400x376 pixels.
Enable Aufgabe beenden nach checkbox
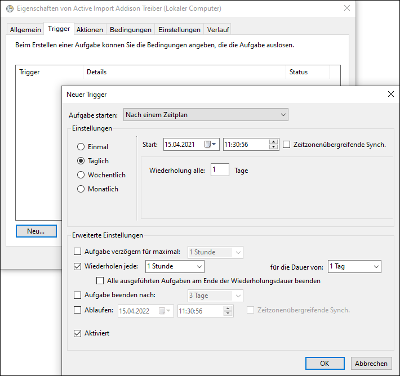(x=77, y=295)
